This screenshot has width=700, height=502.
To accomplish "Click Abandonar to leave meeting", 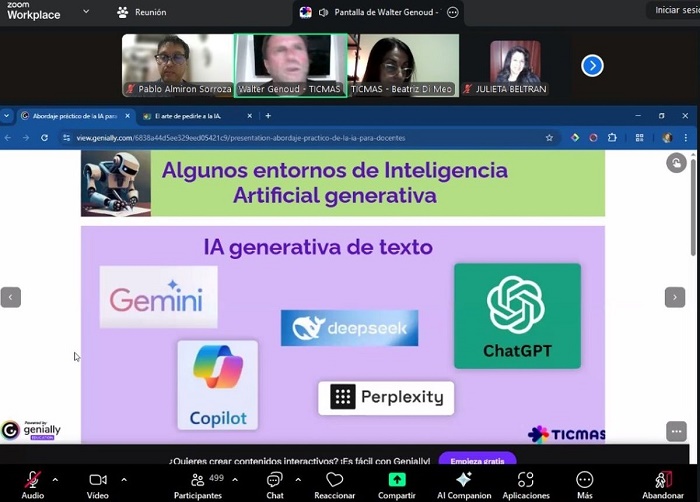I will [x=663, y=481].
